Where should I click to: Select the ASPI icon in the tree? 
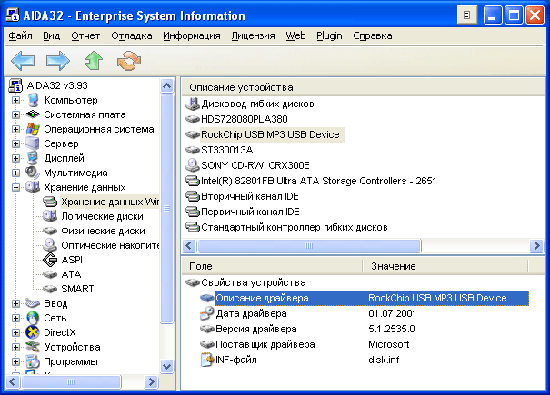(x=50, y=260)
